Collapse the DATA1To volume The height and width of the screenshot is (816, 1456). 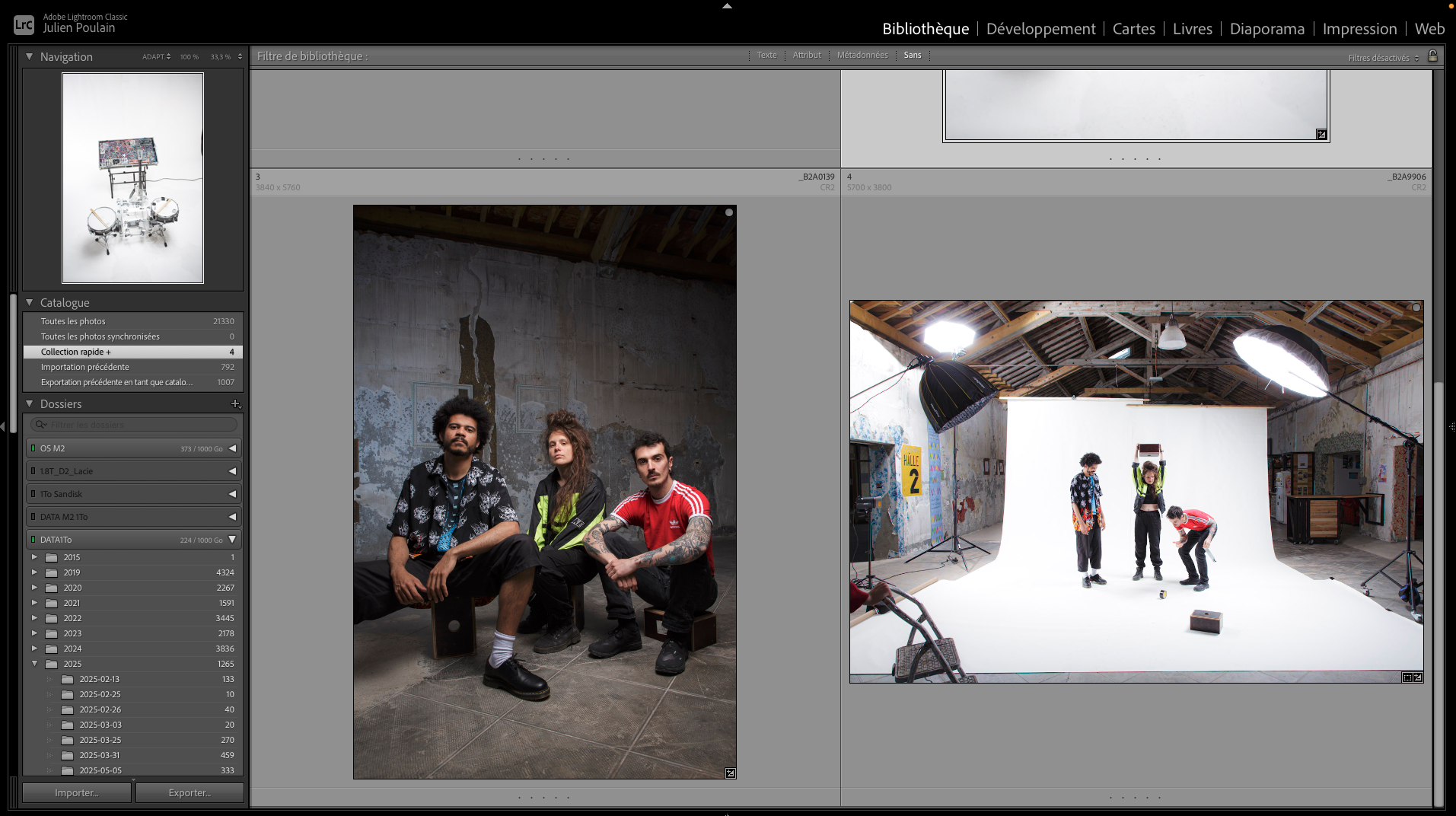232,540
